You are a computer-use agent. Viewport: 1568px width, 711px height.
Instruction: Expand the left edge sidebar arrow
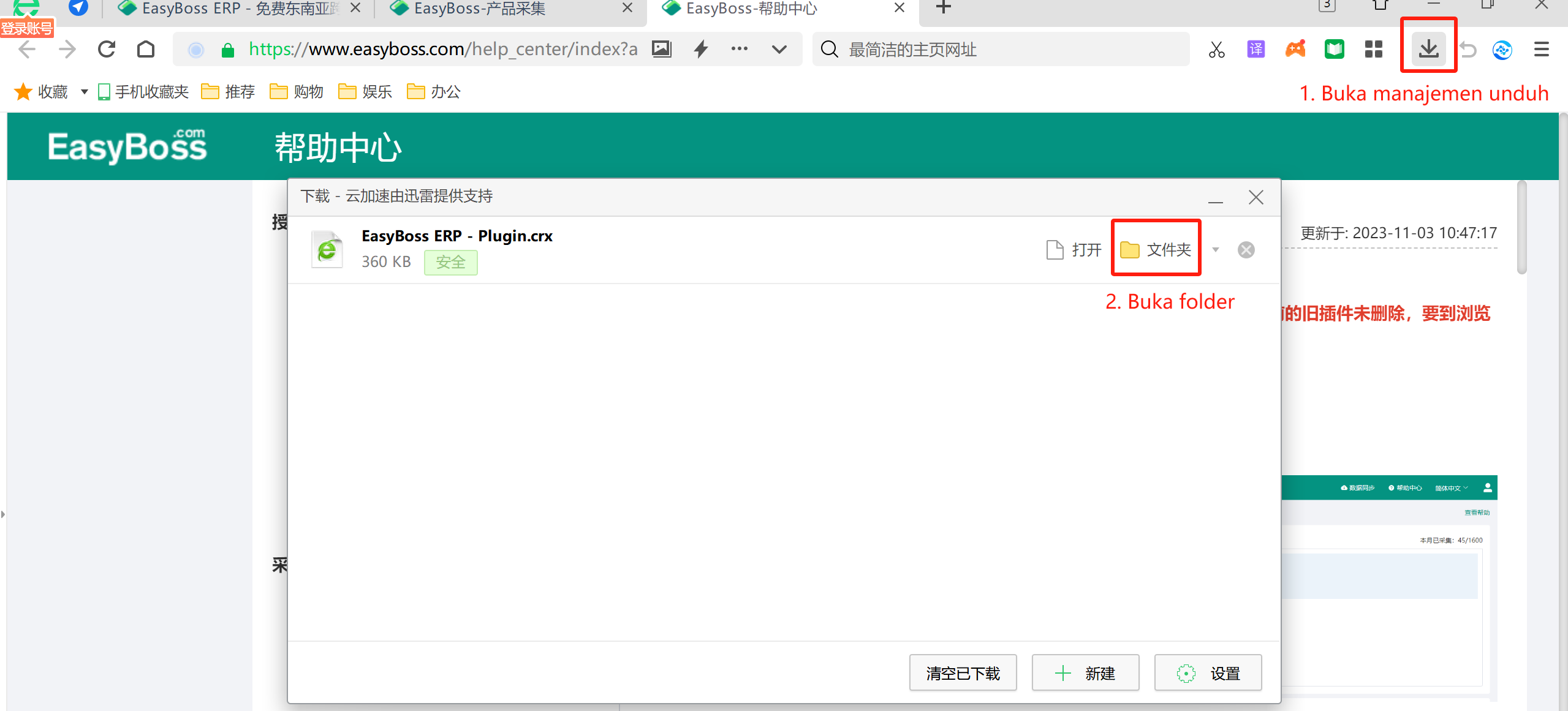[3, 514]
